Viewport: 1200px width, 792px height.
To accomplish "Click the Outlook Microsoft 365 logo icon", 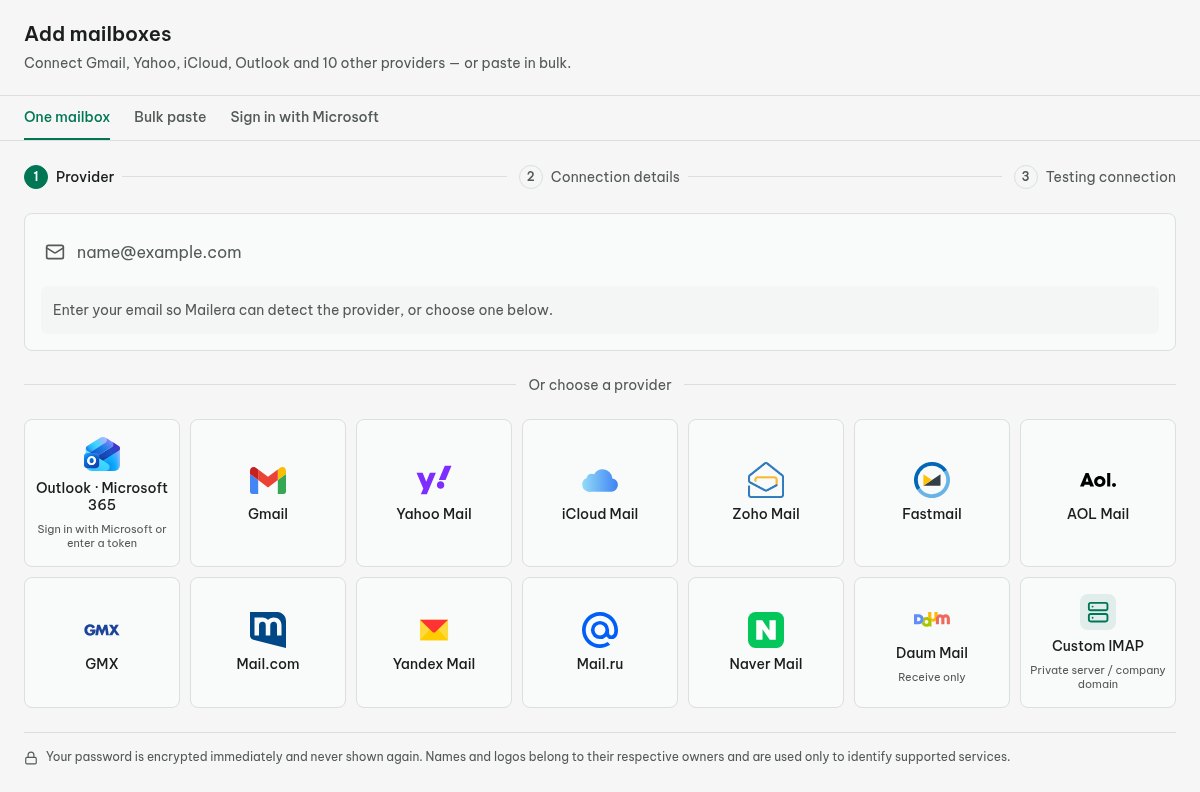I will pos(102,455).
